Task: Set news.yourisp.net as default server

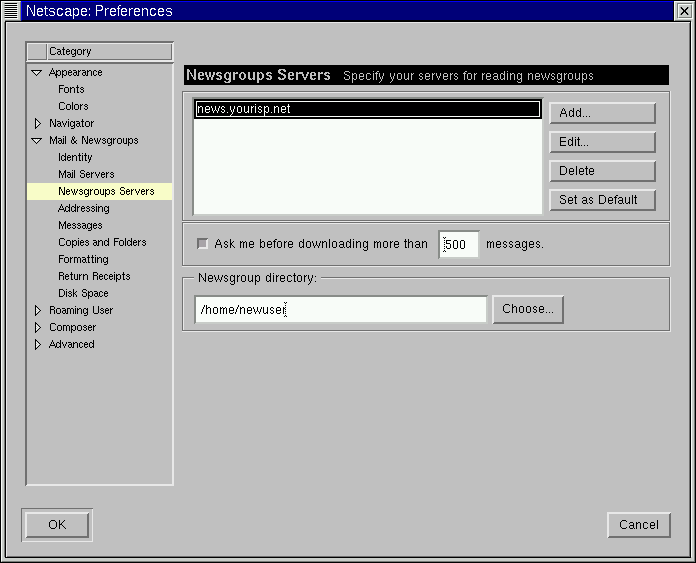Action: pyautogui.click(x=601, y=200)
